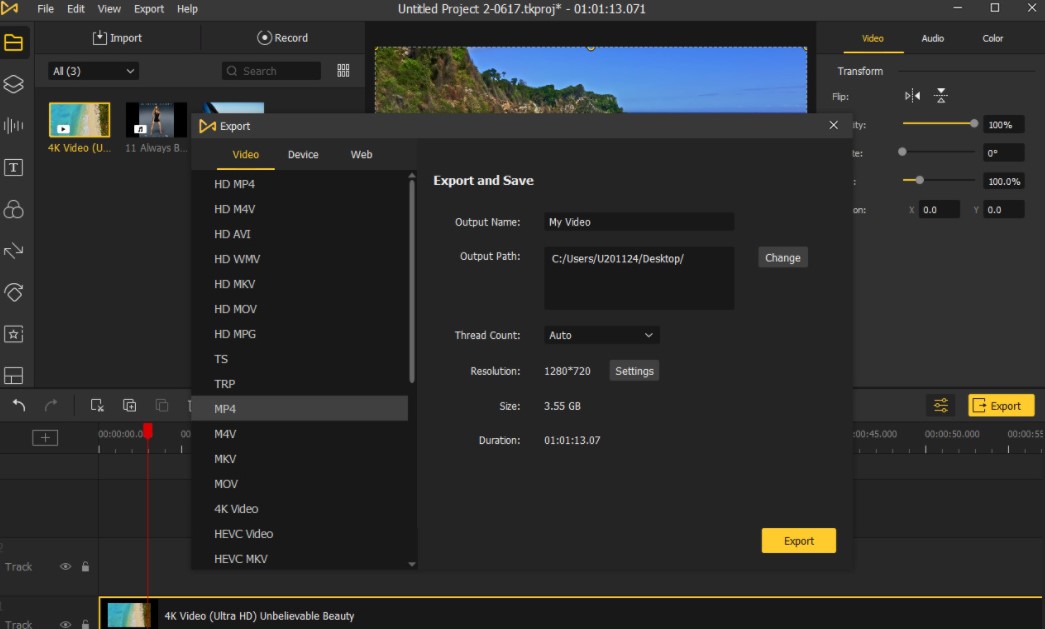Open the Audio waveform panel in sidebar
1045x629 pixels.
(x=13, y=125)
